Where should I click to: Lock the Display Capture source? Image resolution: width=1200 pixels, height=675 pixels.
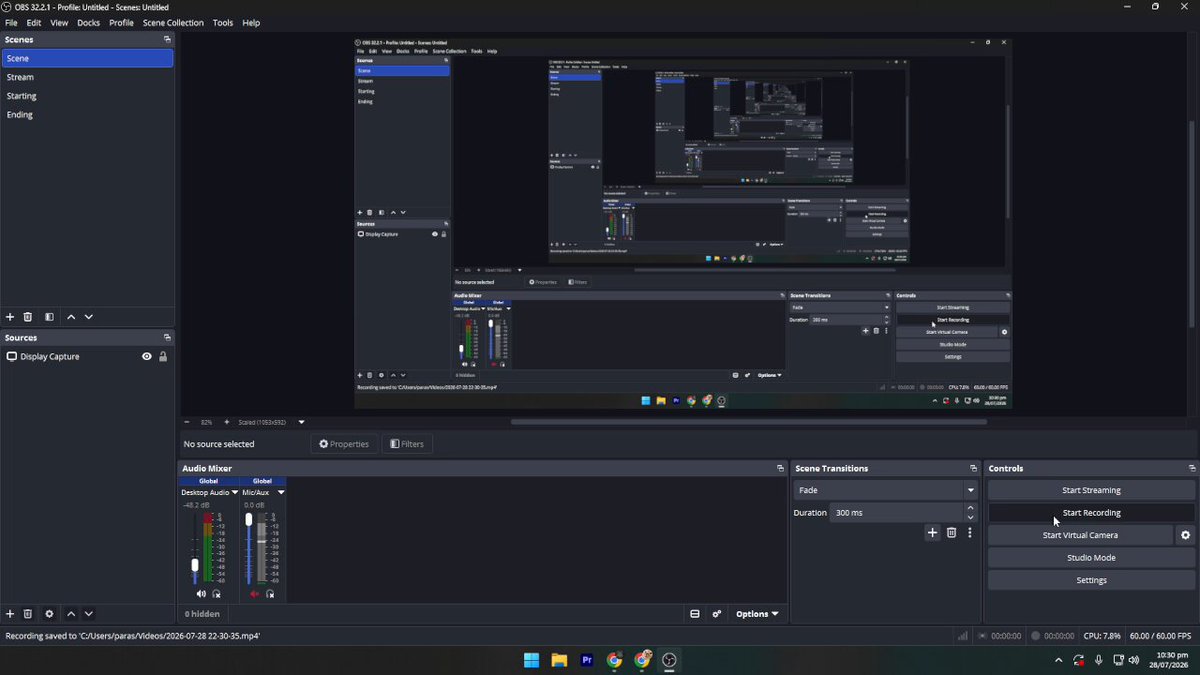click(x=163, y=357)
